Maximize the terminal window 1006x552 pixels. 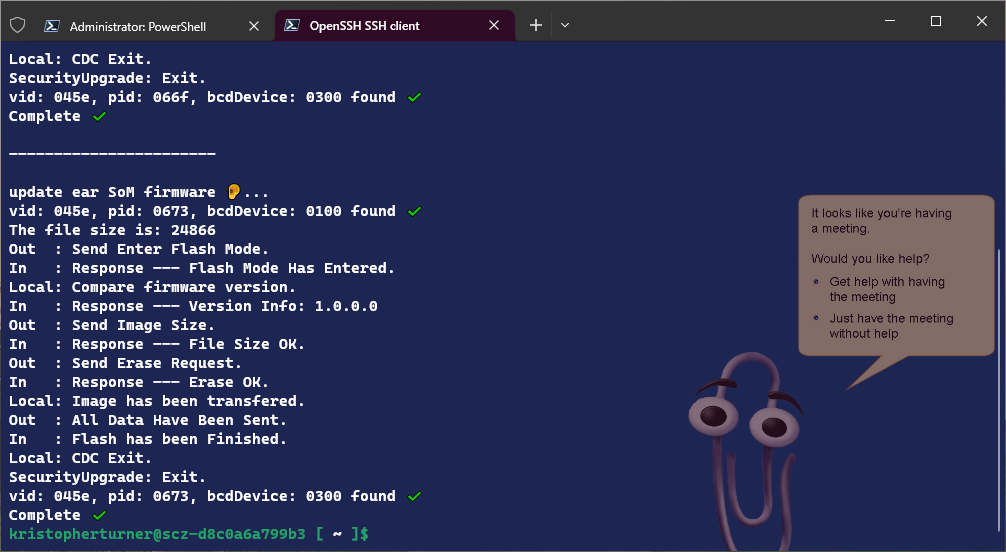(x=936, y=21)
